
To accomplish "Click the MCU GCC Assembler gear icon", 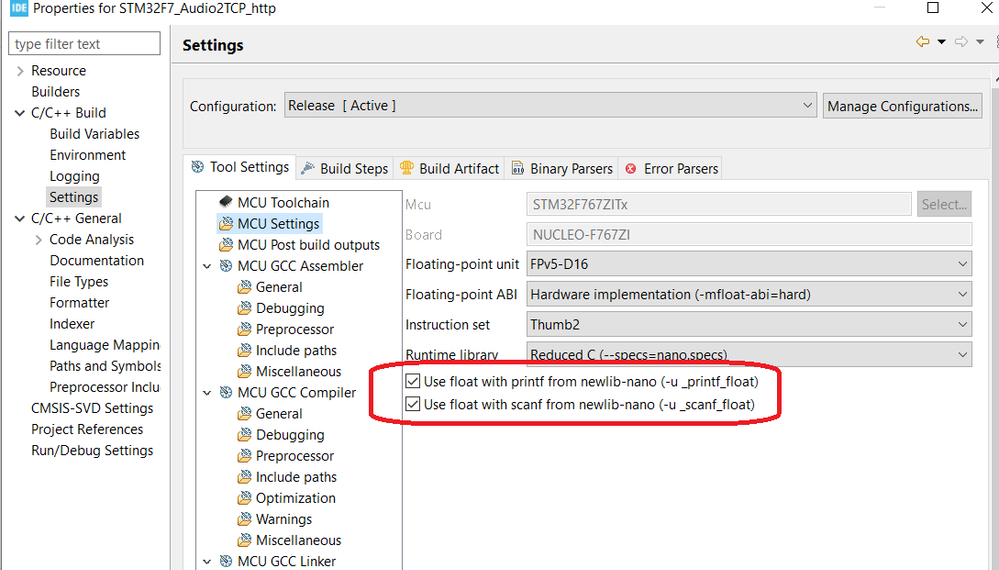I will pos(226,266).
